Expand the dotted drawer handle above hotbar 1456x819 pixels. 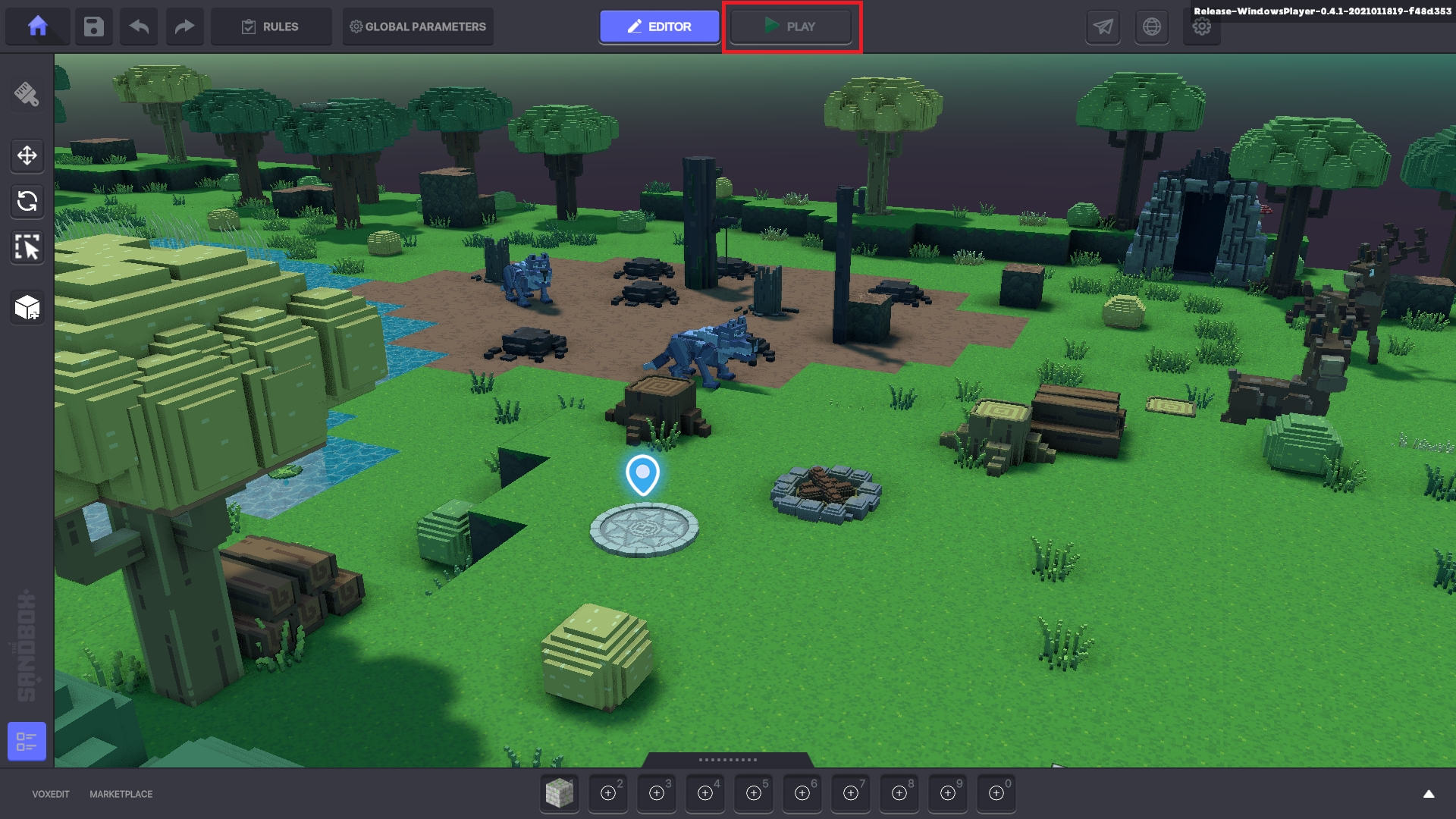pos(727,759)
